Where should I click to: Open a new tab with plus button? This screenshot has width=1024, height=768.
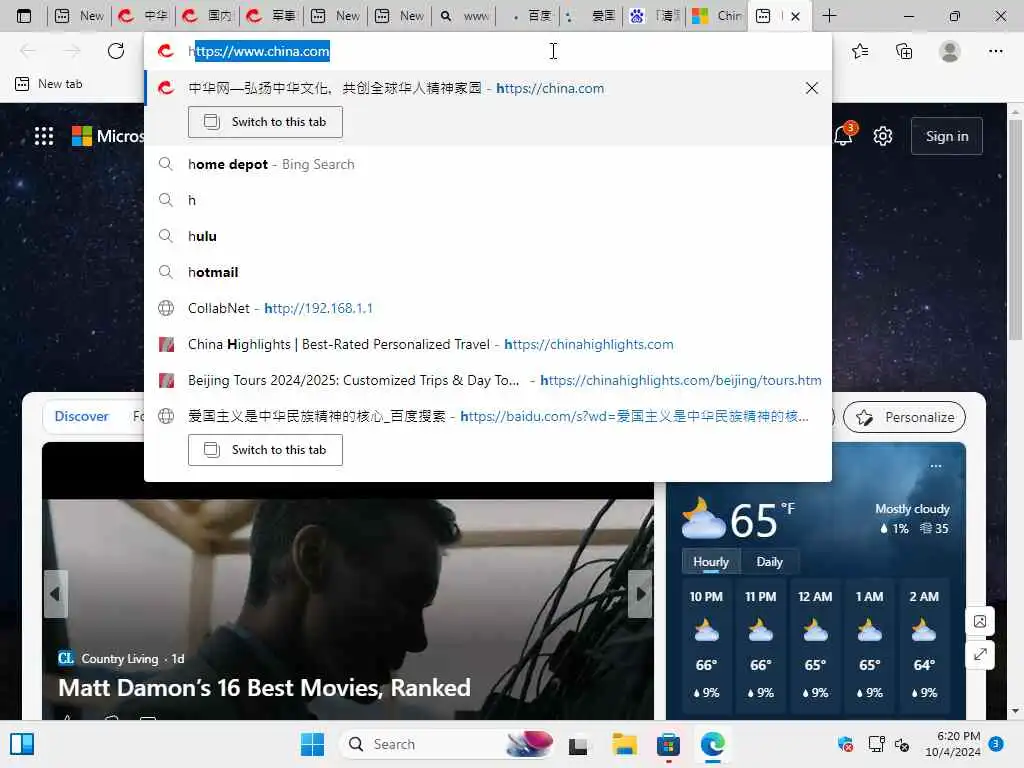829,16
